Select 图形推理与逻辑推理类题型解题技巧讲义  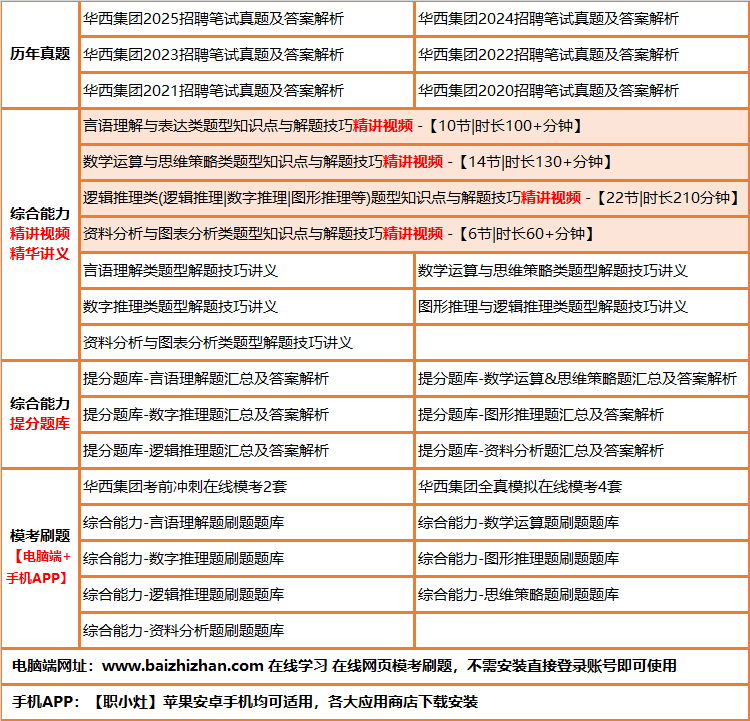coord(582,307)
